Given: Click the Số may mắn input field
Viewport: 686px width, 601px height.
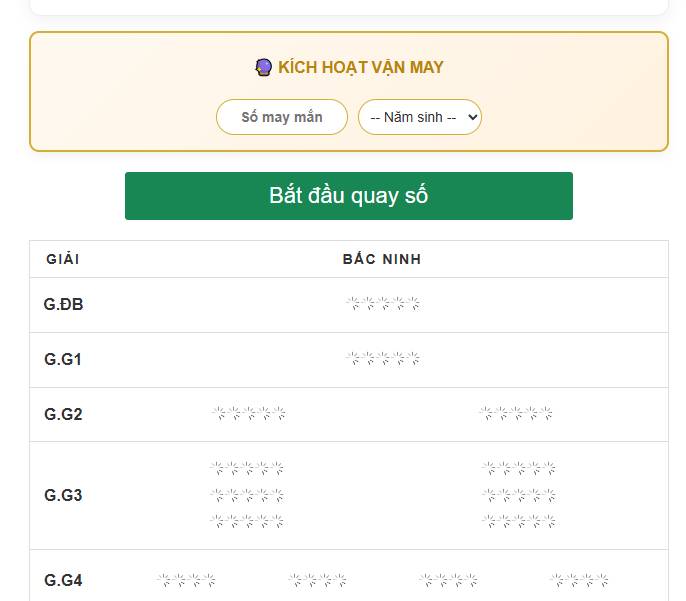Looking at the screenshot, I should pyautogui.click(x=282, y=117).
